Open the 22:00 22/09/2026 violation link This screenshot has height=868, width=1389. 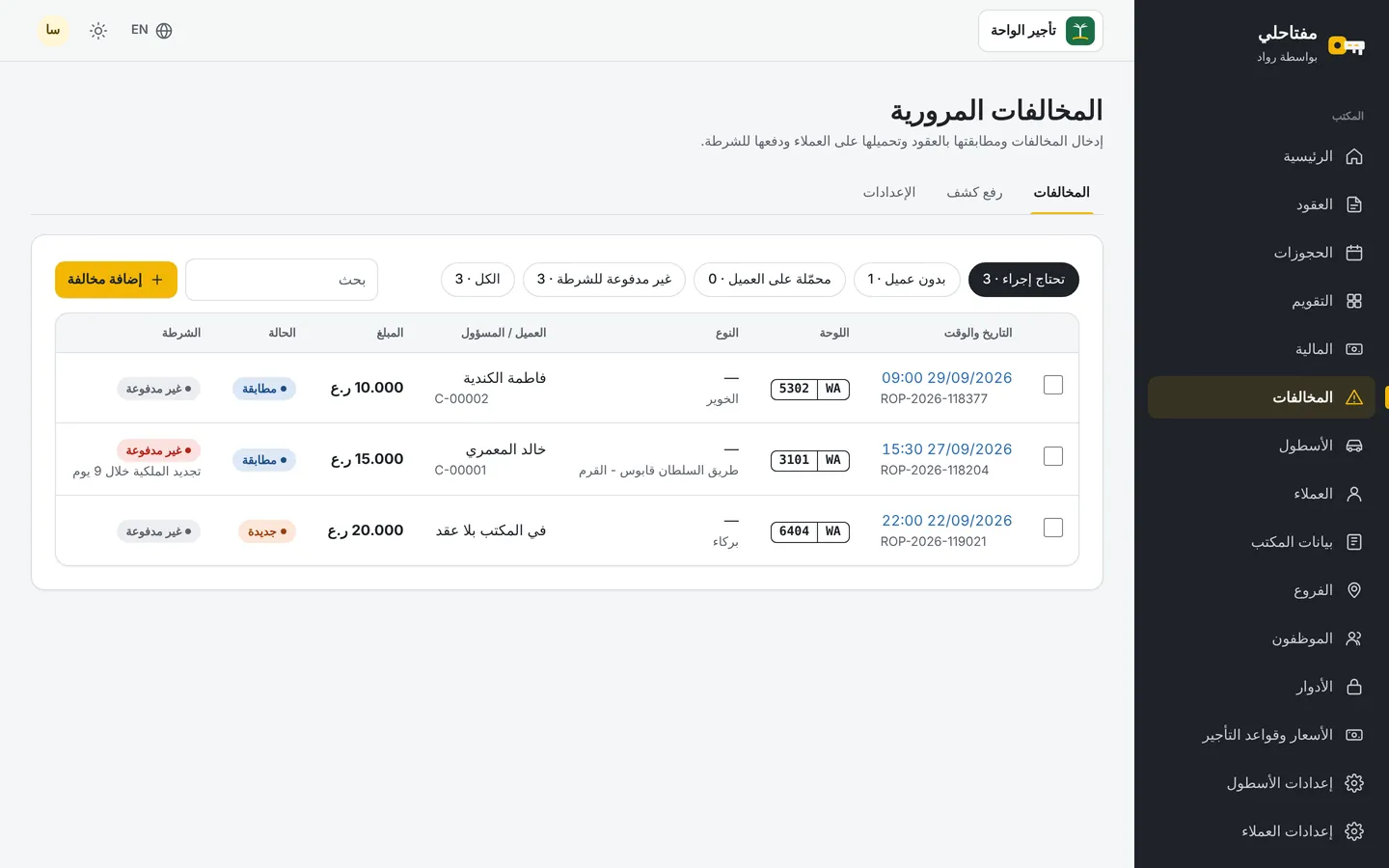[946, 521]
